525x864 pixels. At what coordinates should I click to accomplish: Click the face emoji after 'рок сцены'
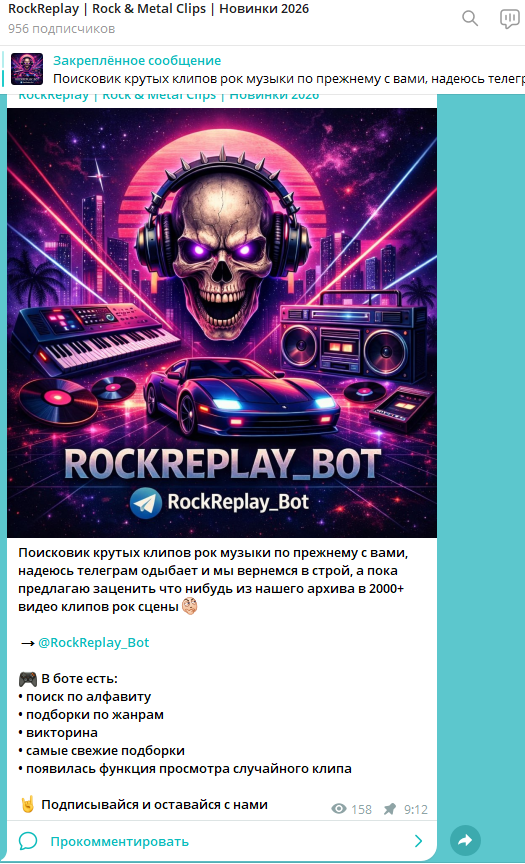click(190, 607)
